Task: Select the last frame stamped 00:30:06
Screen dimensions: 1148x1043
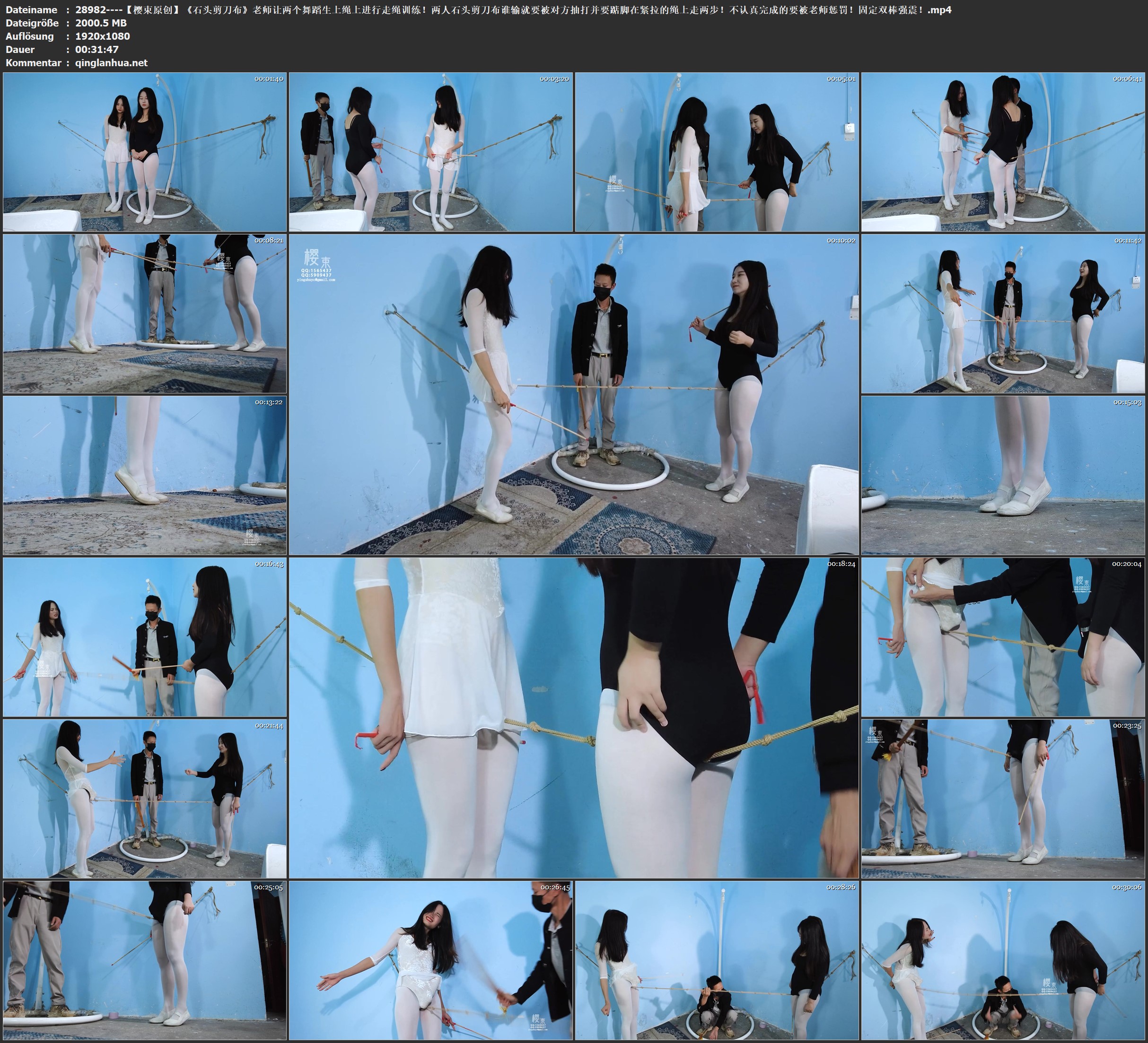Action: pyautogui.click(x=1003, y=960)
